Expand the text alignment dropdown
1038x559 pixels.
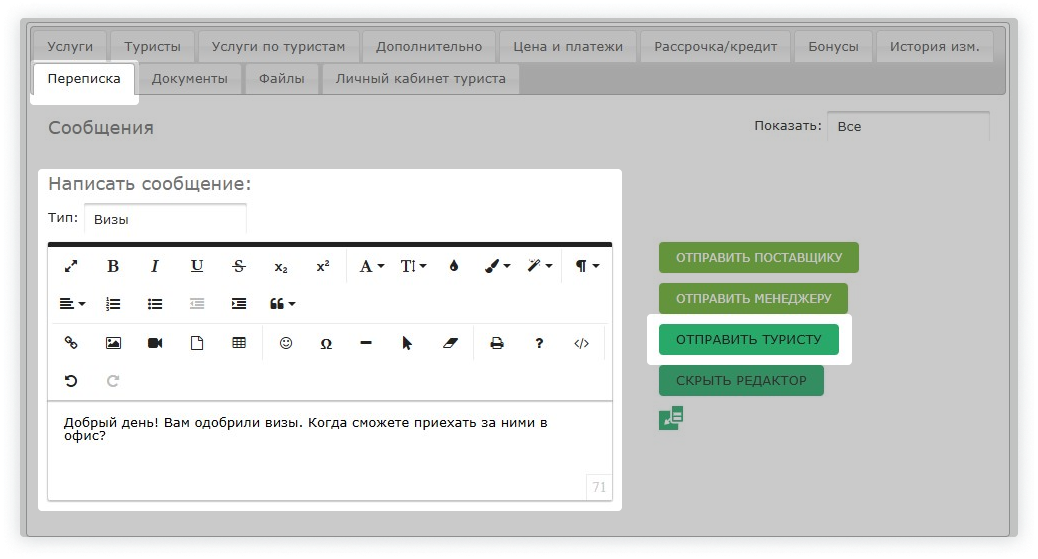click(x=71, y=303)
